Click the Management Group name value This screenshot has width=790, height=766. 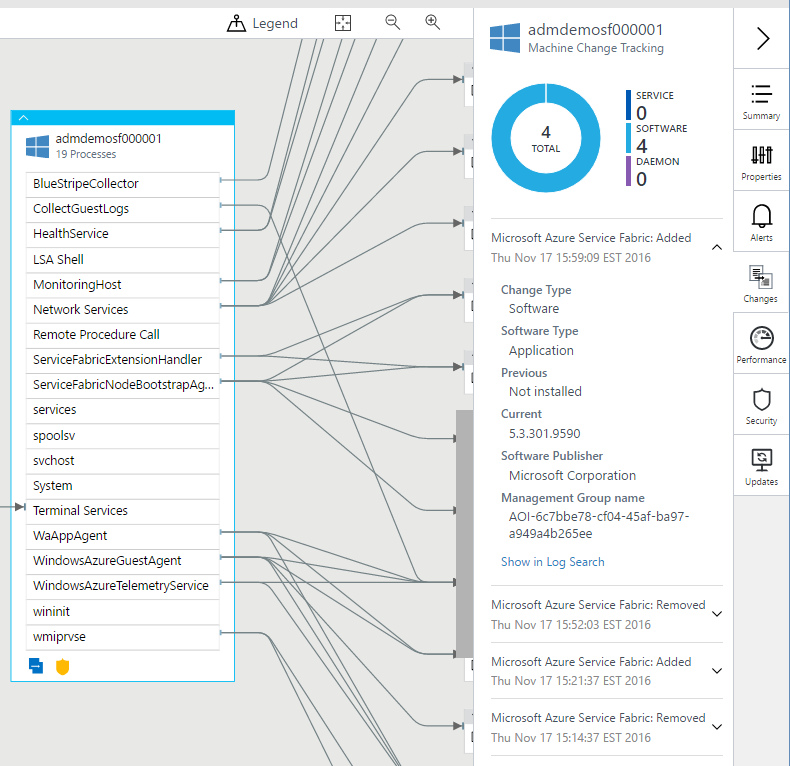(x=599, y=525)
